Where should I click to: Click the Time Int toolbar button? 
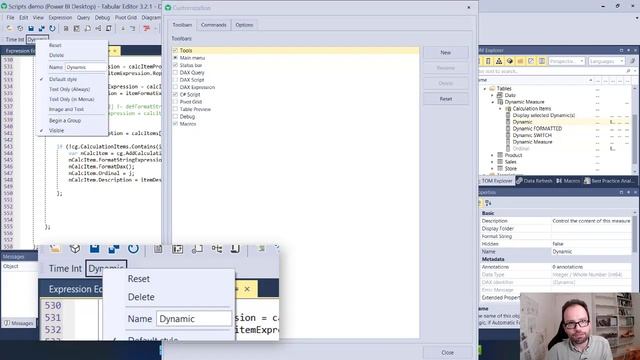[x=15, y=40]
